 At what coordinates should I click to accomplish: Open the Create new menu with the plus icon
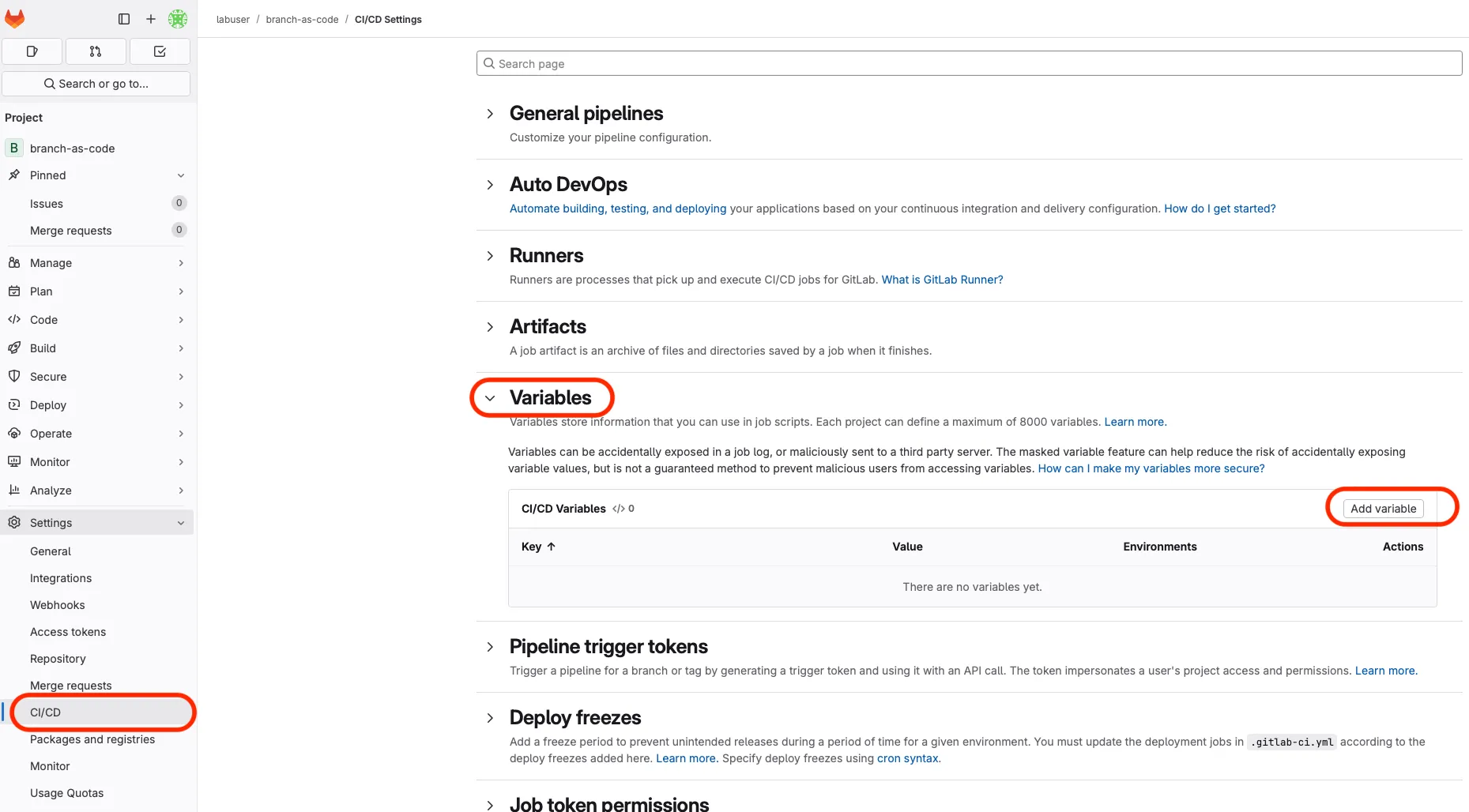(150, 18)
